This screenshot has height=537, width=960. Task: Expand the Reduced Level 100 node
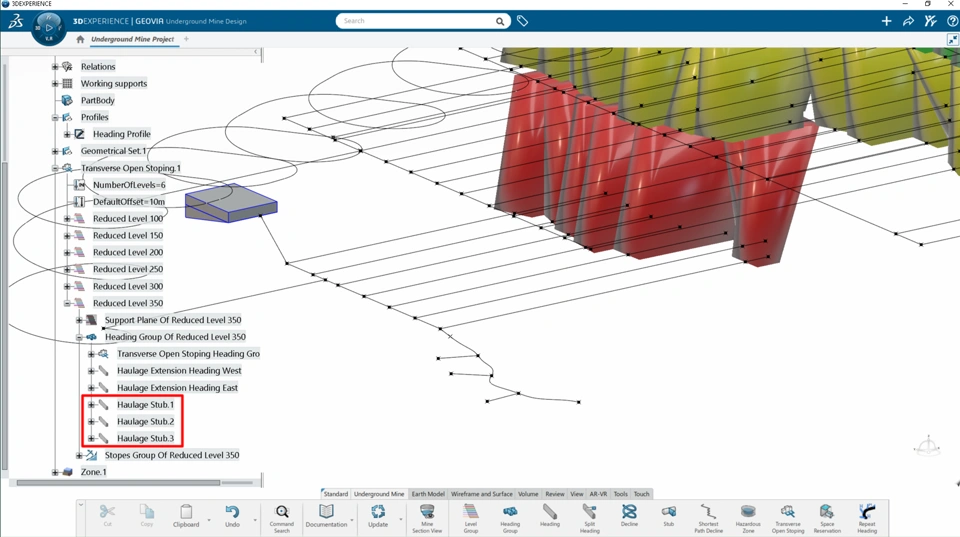coord(67,219)
